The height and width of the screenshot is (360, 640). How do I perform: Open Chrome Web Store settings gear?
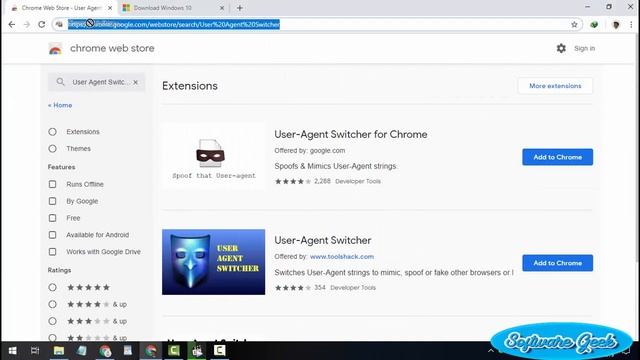tap(561, 48)
